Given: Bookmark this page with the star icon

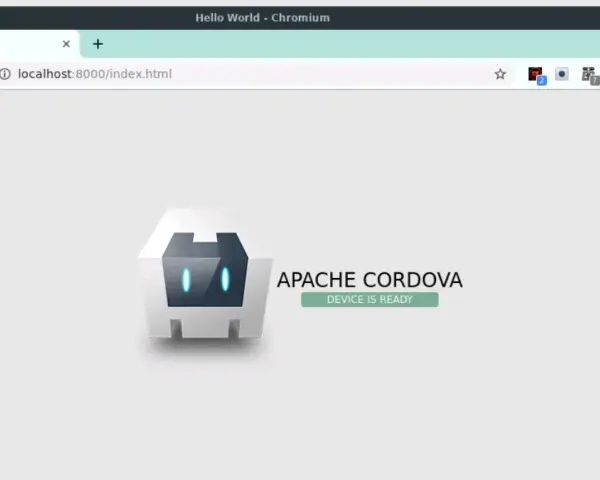Looking at the screenshot, I should click(x=500, y=74).
